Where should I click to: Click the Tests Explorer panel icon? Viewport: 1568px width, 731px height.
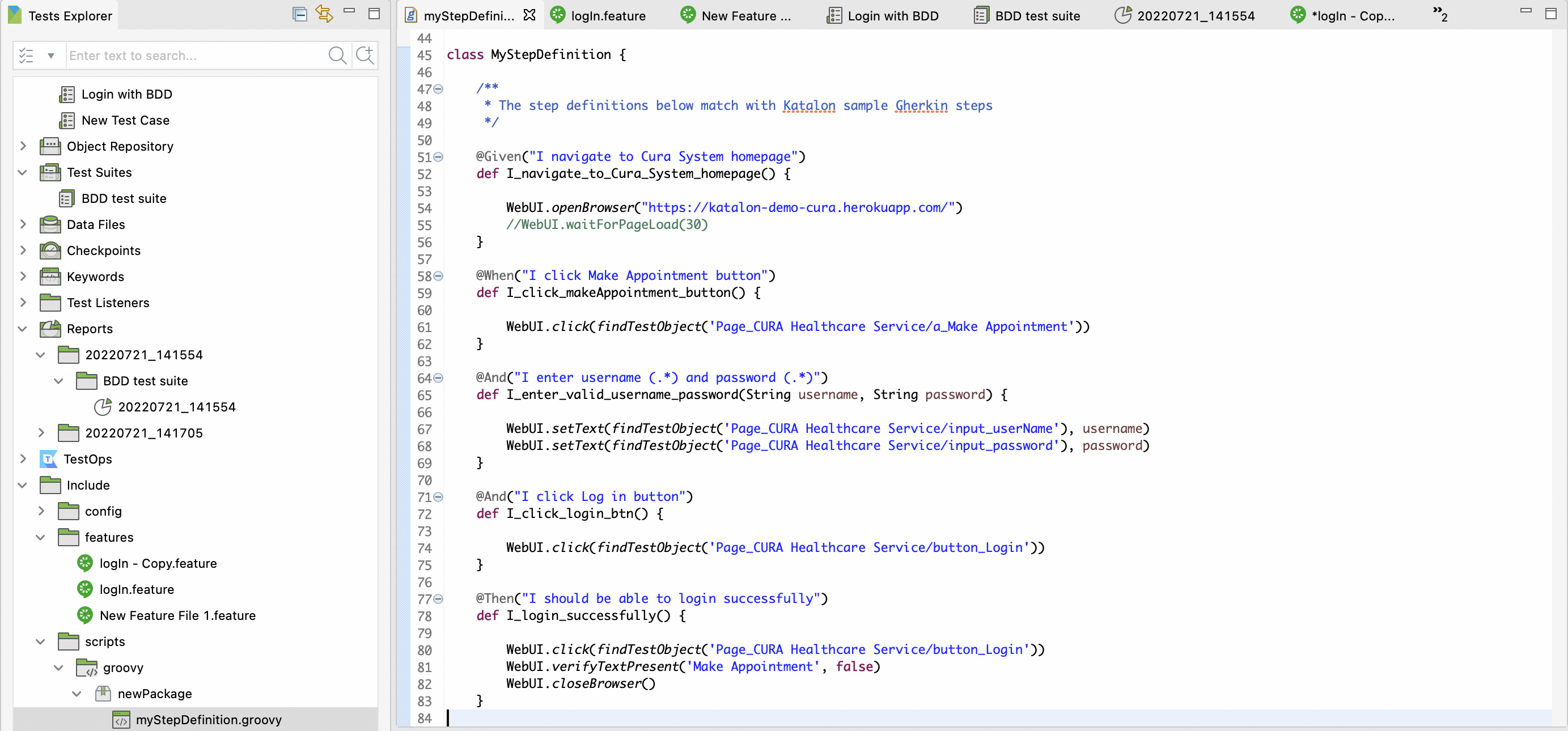15,15
